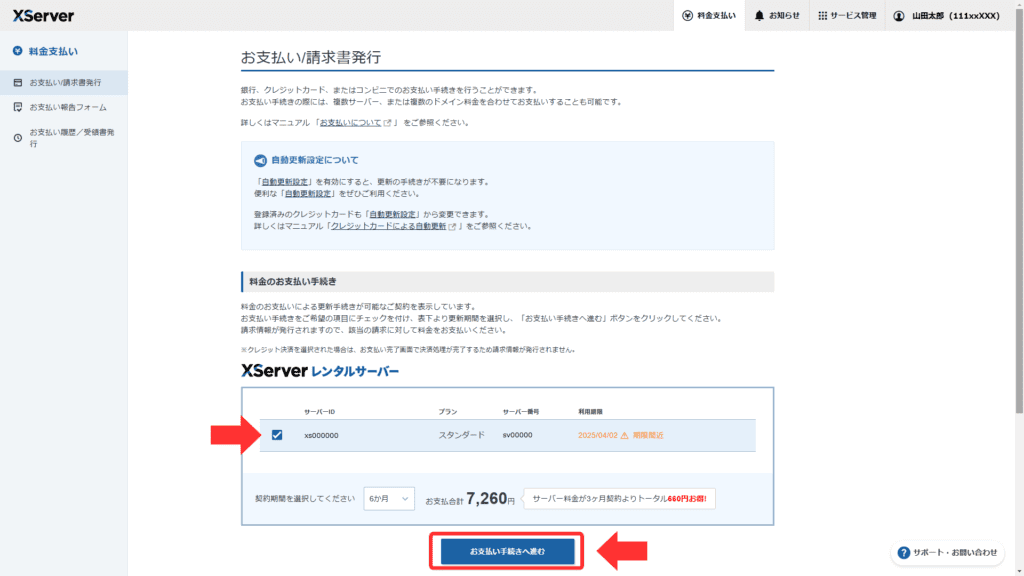Click the card icon beside お支払い/請求書発行
Image resolution: width=1024 pixels, height=576 pixels.
(18, 83)
